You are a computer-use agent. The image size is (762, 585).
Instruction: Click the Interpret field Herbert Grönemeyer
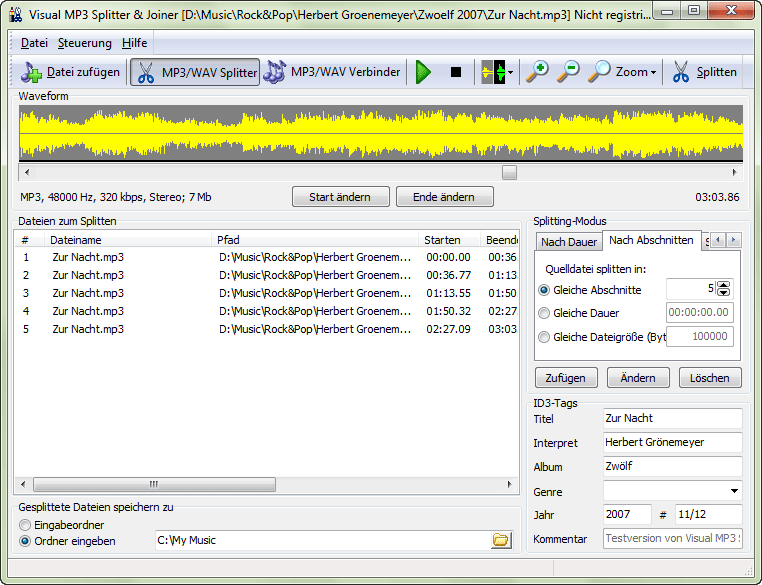673,442
